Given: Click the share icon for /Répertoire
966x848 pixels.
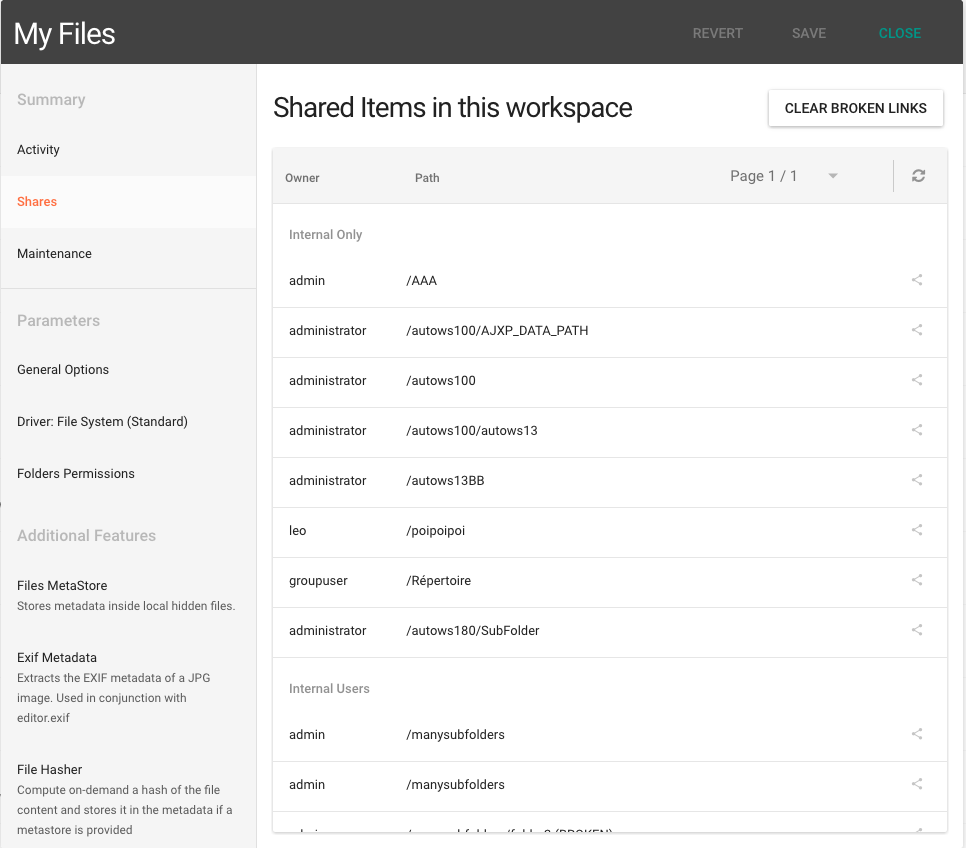Looking at the screenshot, I should click(917, 580).
